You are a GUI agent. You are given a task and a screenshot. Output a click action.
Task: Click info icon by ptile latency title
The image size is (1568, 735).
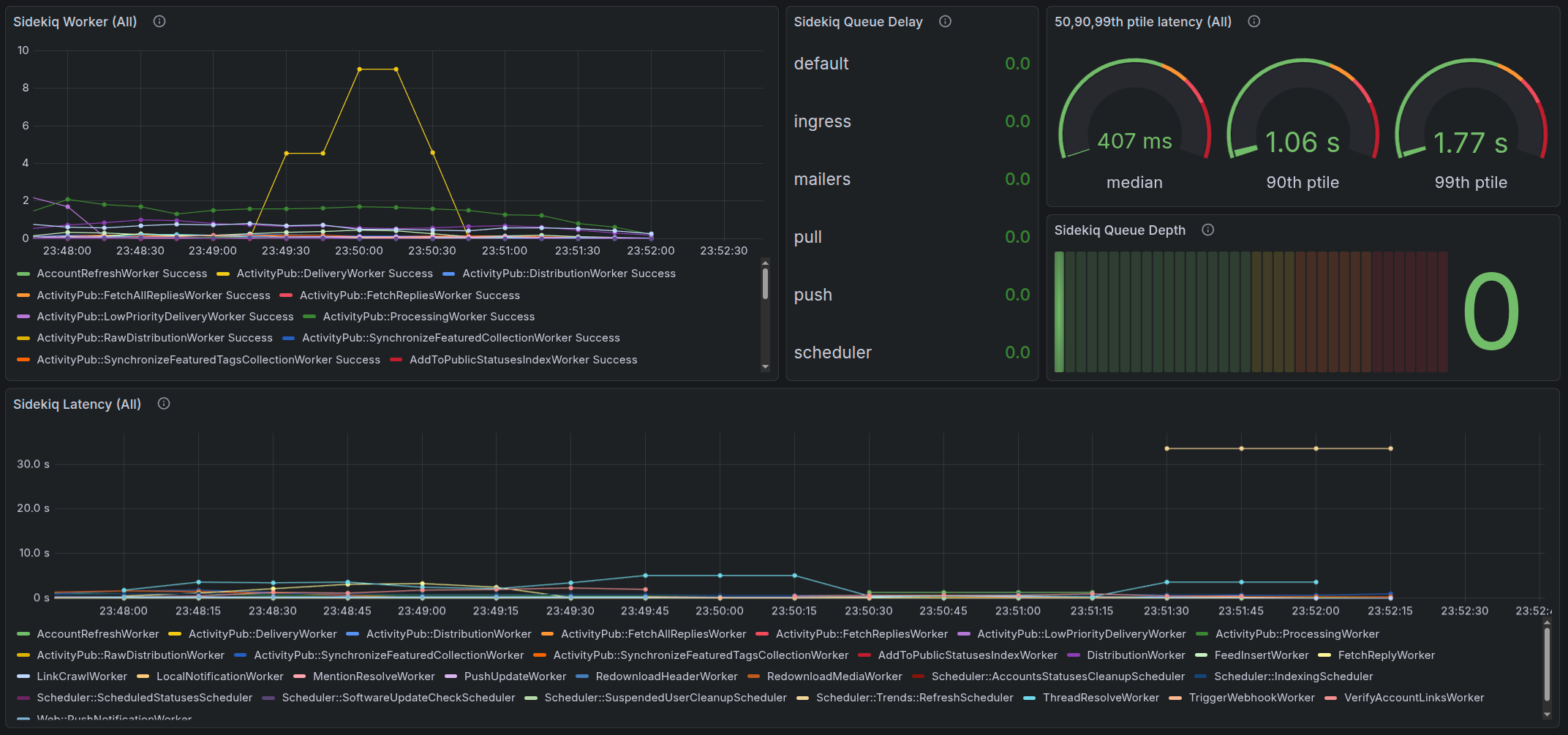(1254, 22)
